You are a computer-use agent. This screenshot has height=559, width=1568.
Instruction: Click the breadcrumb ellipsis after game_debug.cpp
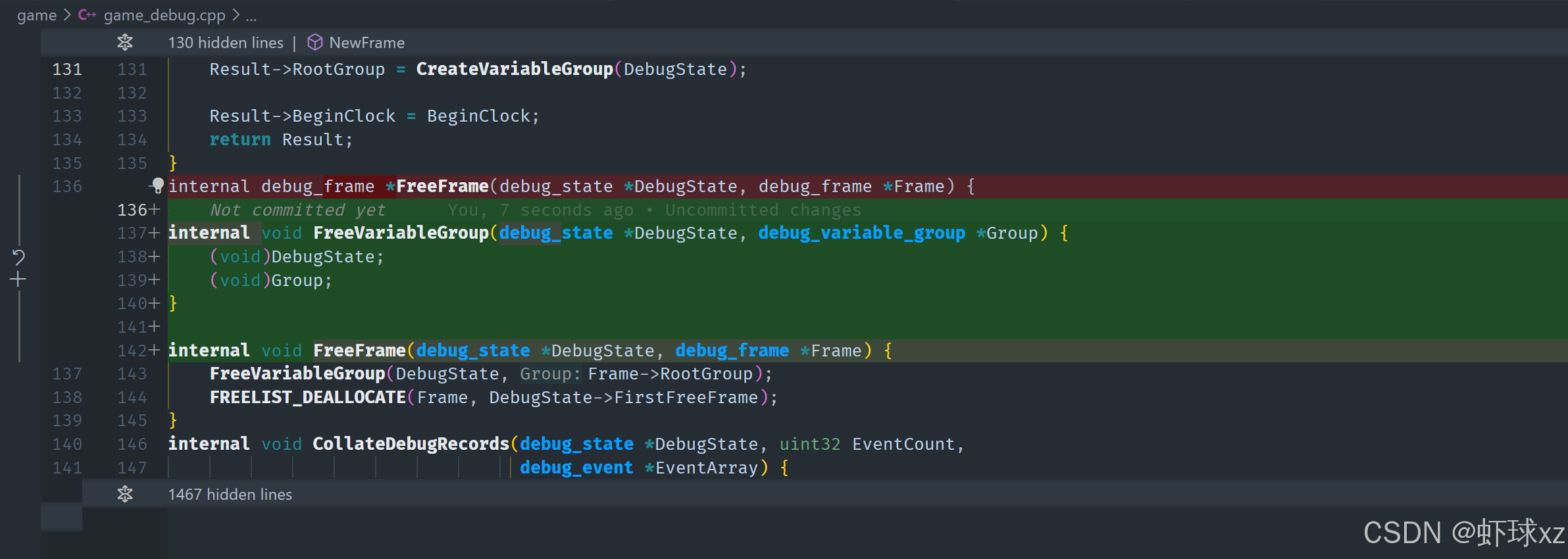click(251, 16)
